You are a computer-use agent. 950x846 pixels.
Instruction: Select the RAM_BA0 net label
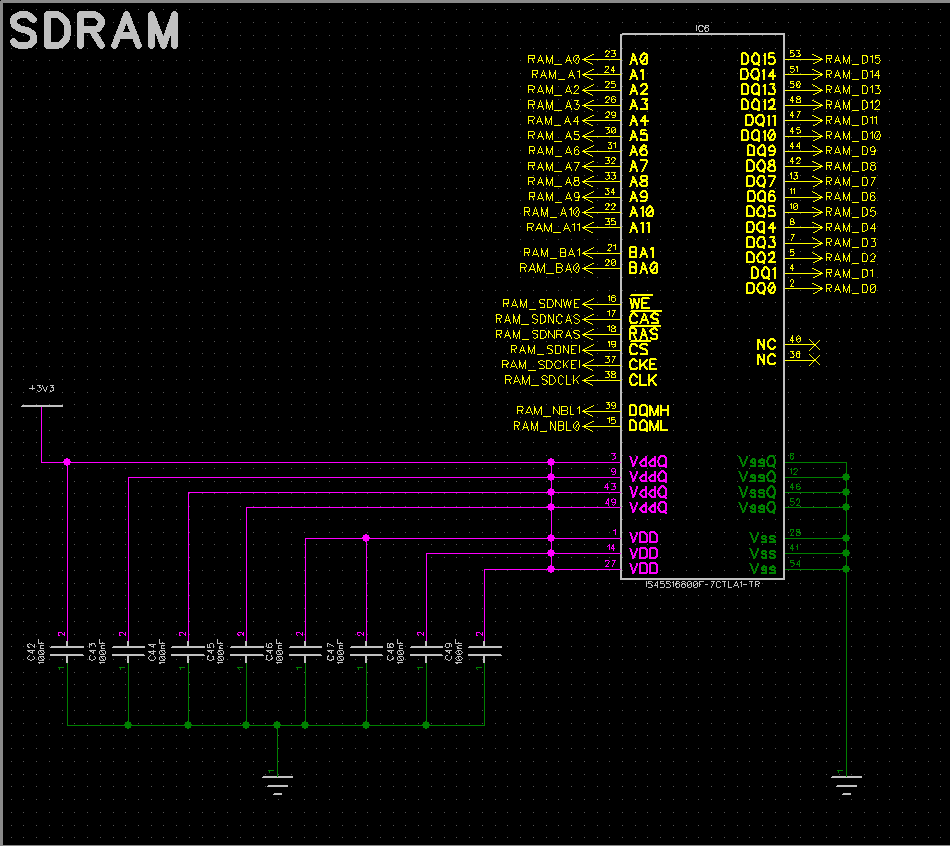pyautogui.click(x=550, y=268)
